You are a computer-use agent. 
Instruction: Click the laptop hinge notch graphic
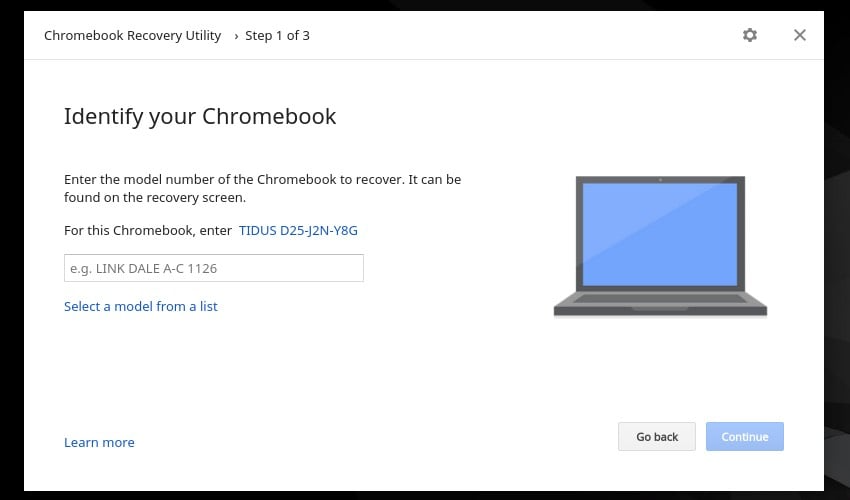point(660,308)
